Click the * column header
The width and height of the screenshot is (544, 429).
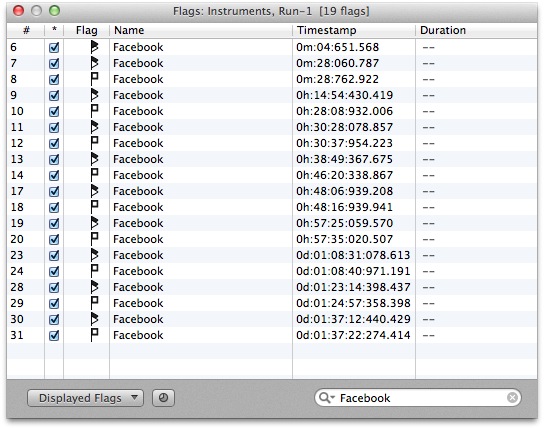click(x=54, y=31)
